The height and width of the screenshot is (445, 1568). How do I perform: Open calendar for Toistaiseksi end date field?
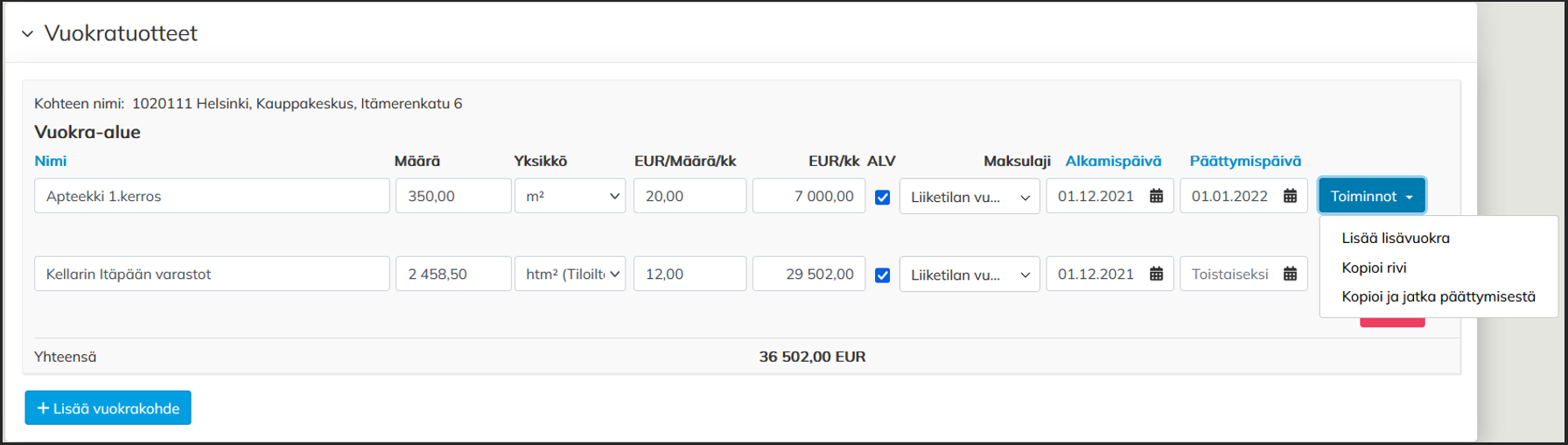click(x=1290, y=274)
